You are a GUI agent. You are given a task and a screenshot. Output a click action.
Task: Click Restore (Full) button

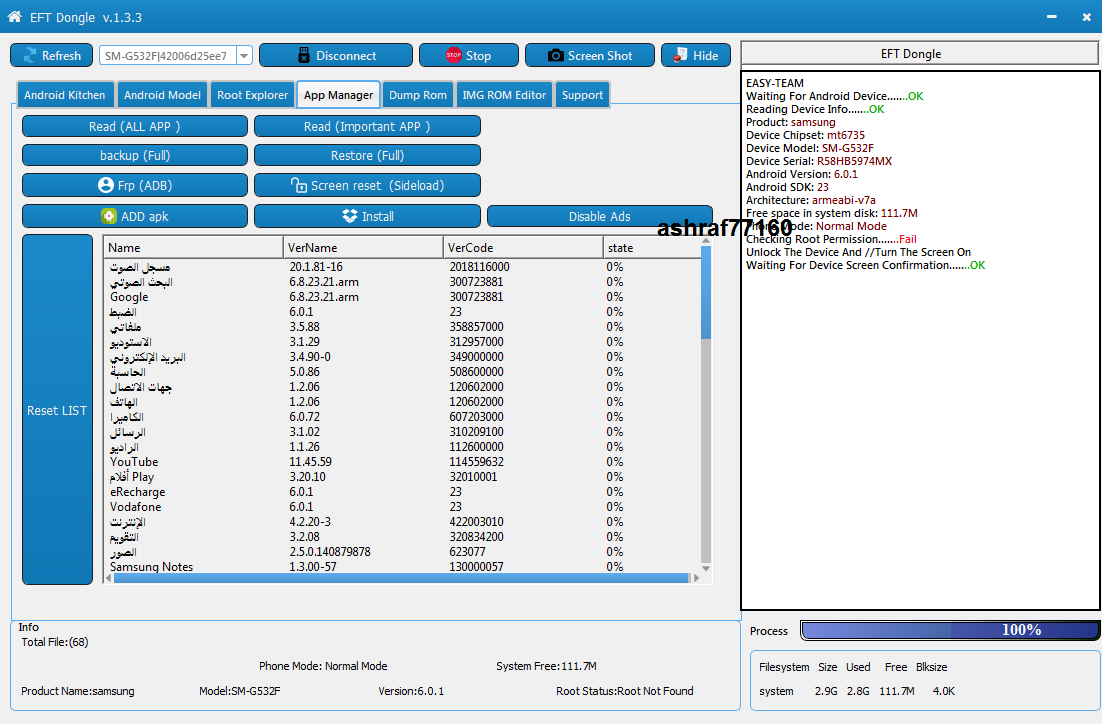368,155
